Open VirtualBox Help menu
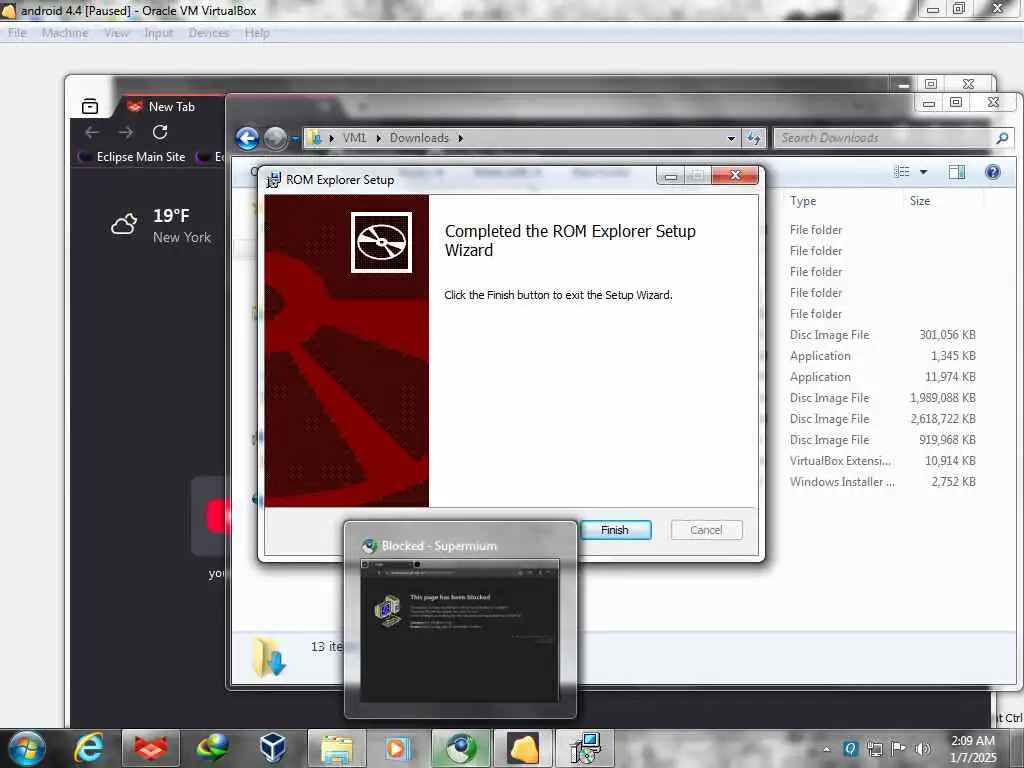This screenshot has height=768, width=1024. [x=257, y=33]
